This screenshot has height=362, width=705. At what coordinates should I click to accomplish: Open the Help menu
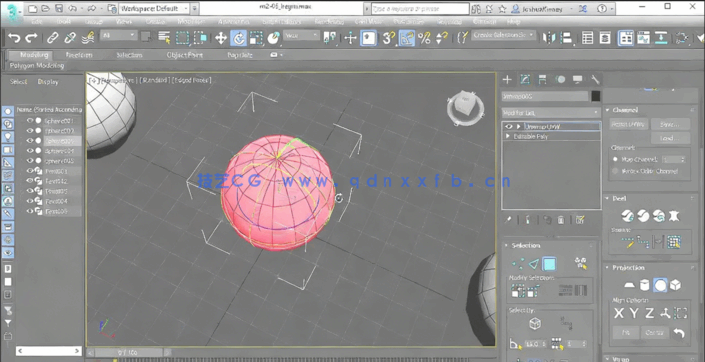(x=513, y=21)
